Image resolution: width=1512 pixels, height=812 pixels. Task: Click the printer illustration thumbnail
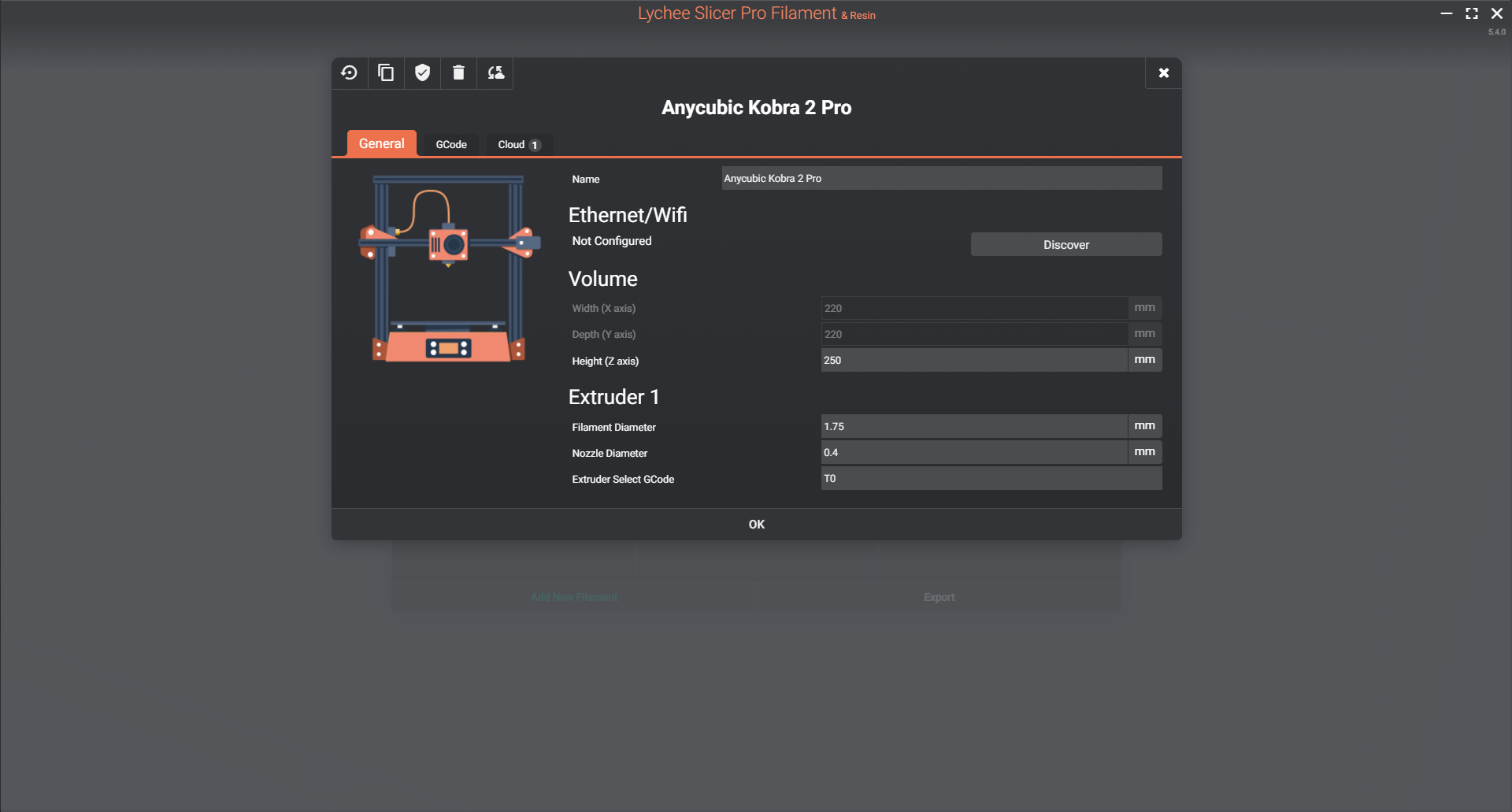pyautogui.click(x=447, y=268)
